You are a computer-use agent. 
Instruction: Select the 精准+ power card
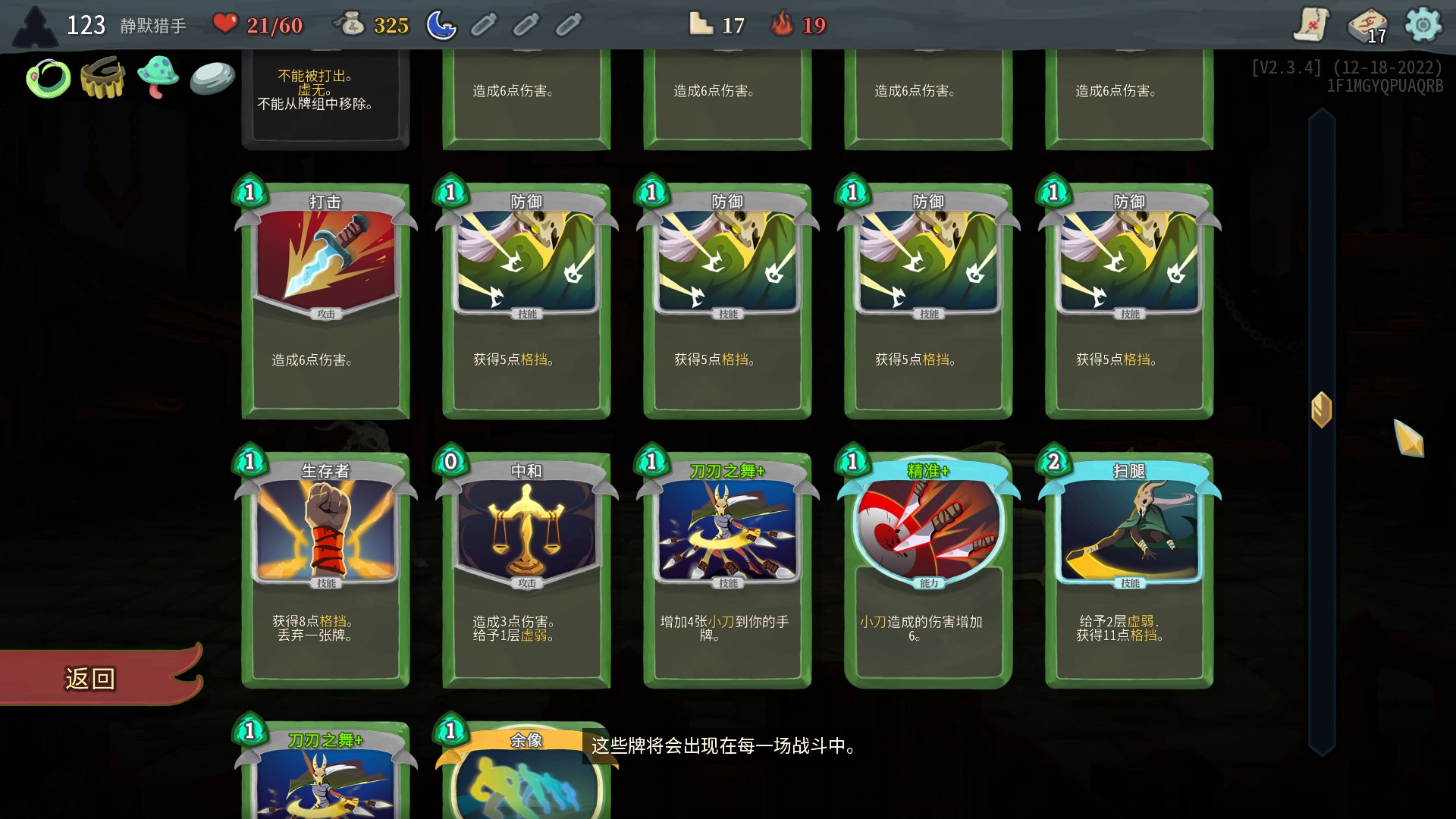(x=928, y=567)
